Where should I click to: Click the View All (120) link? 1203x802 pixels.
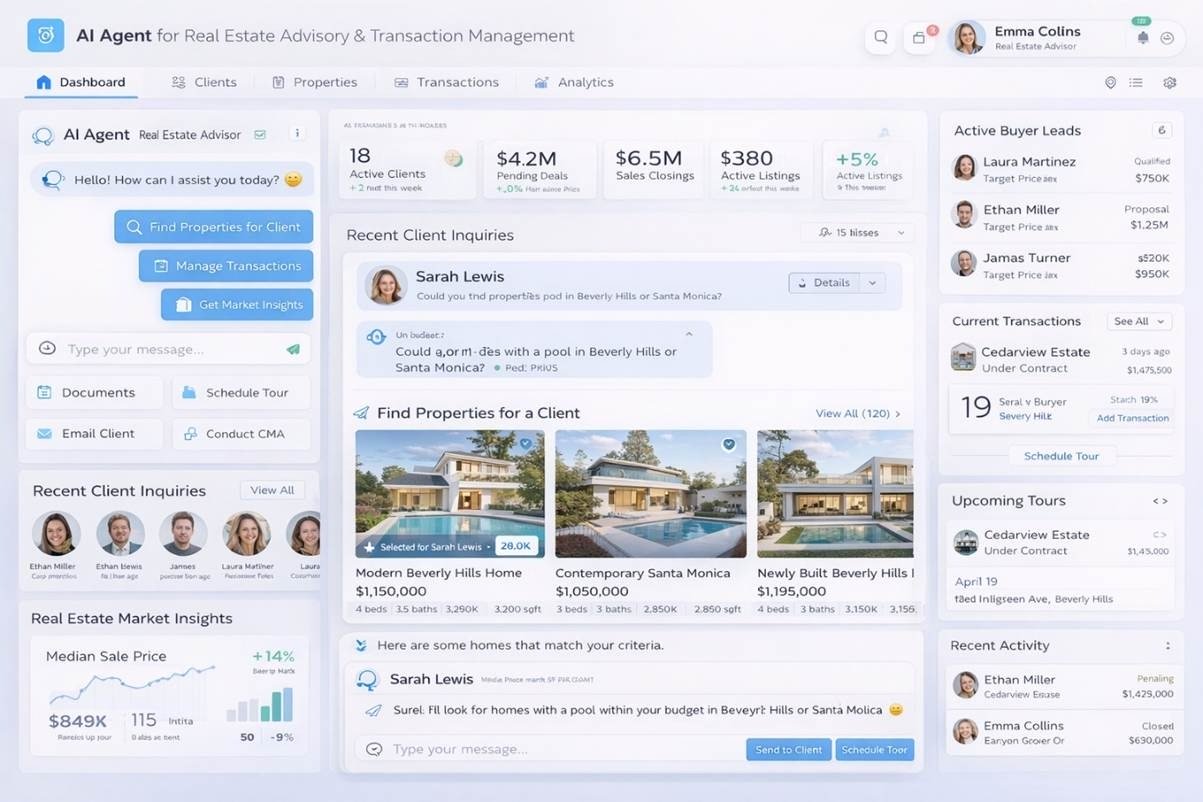tap(857, 413)
